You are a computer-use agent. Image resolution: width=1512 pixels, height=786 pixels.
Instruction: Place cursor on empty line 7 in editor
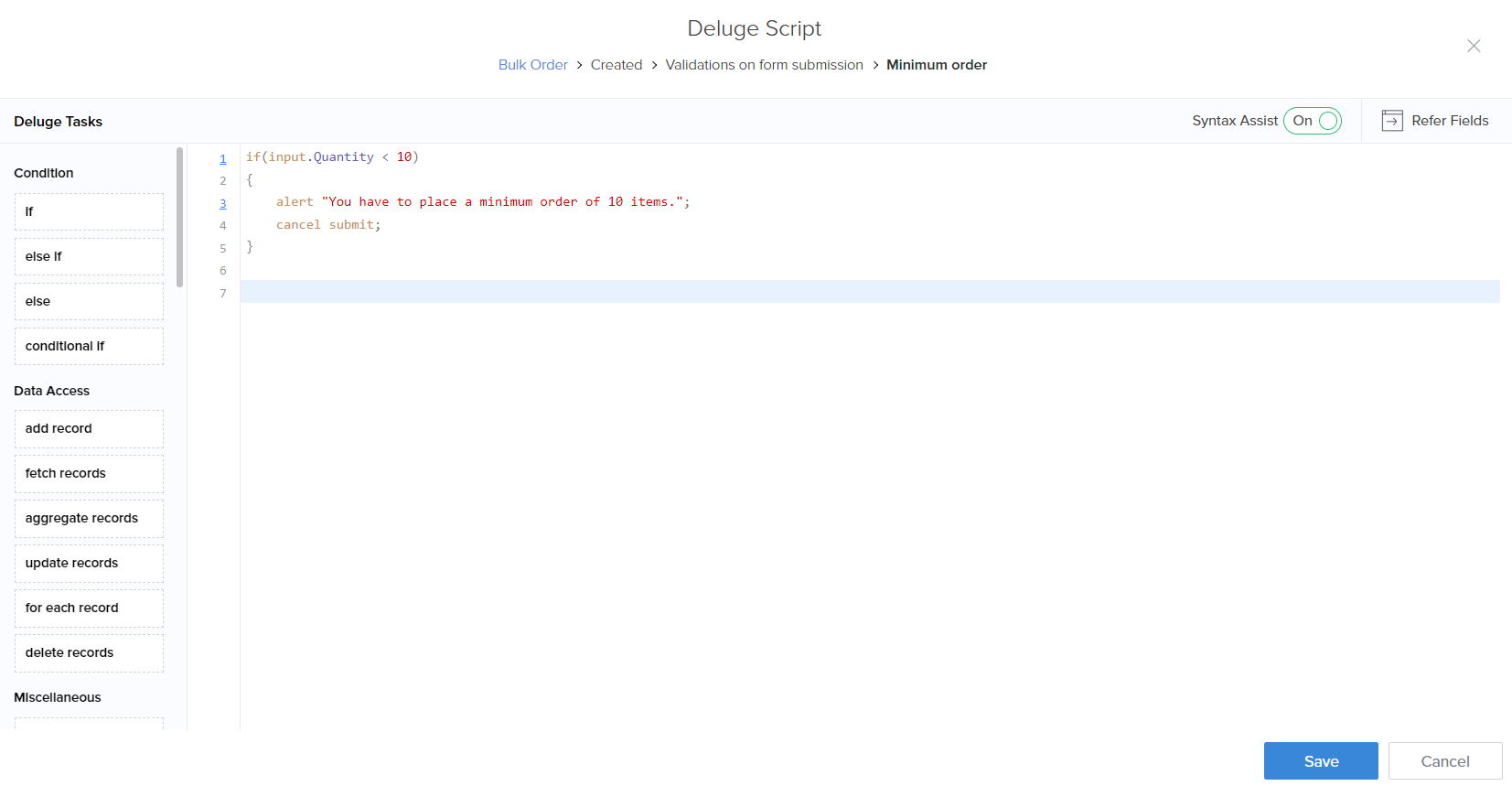pyautogui.click(x=823, y=292)
